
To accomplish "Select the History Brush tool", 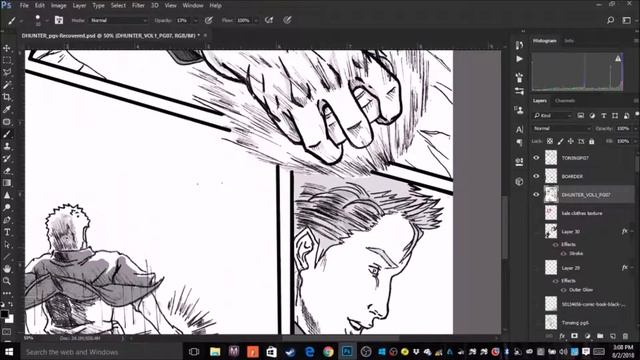I will tap(7, 158).
